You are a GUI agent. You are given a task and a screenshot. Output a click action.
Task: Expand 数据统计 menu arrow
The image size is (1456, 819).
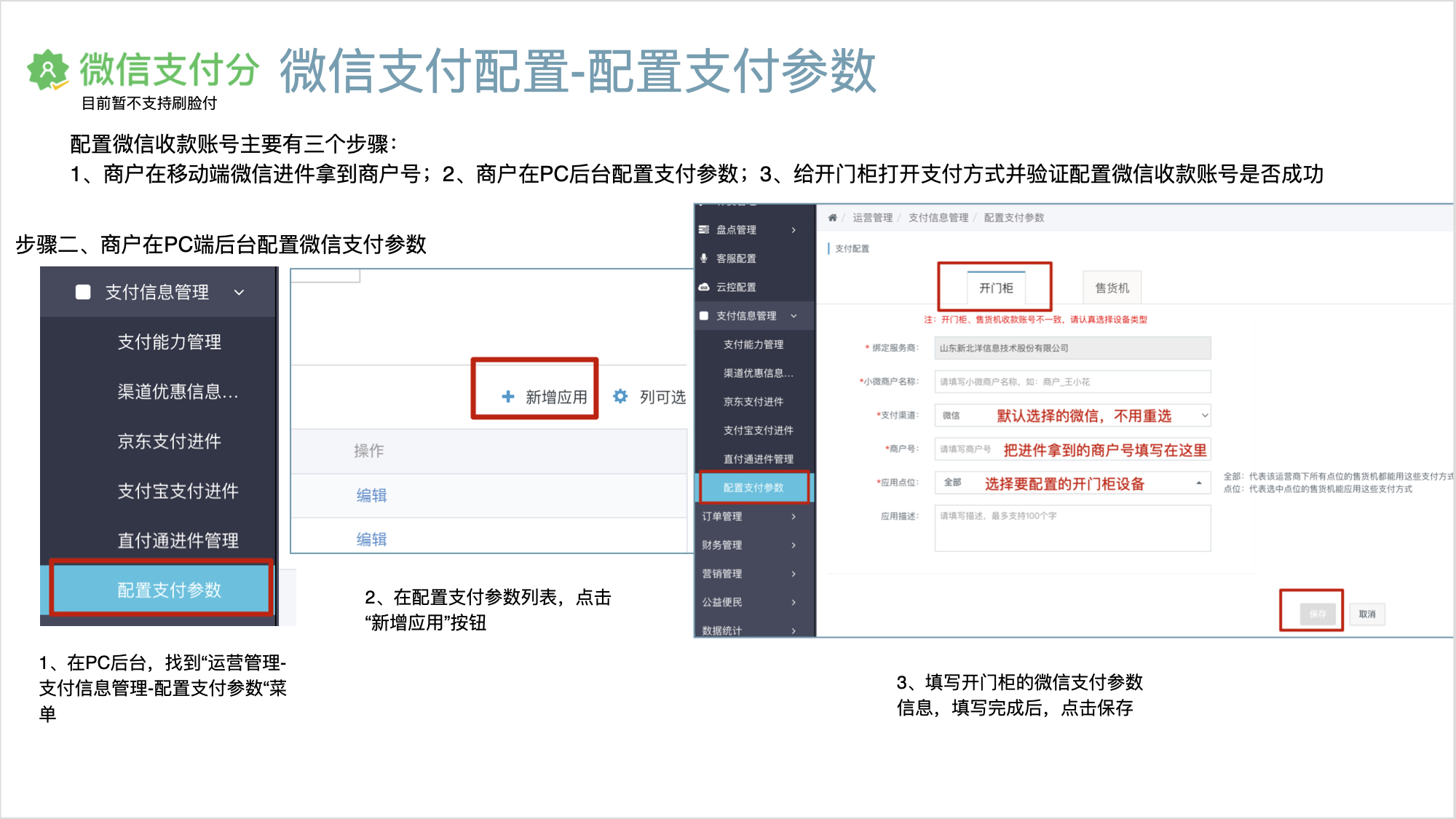(794, 630)
